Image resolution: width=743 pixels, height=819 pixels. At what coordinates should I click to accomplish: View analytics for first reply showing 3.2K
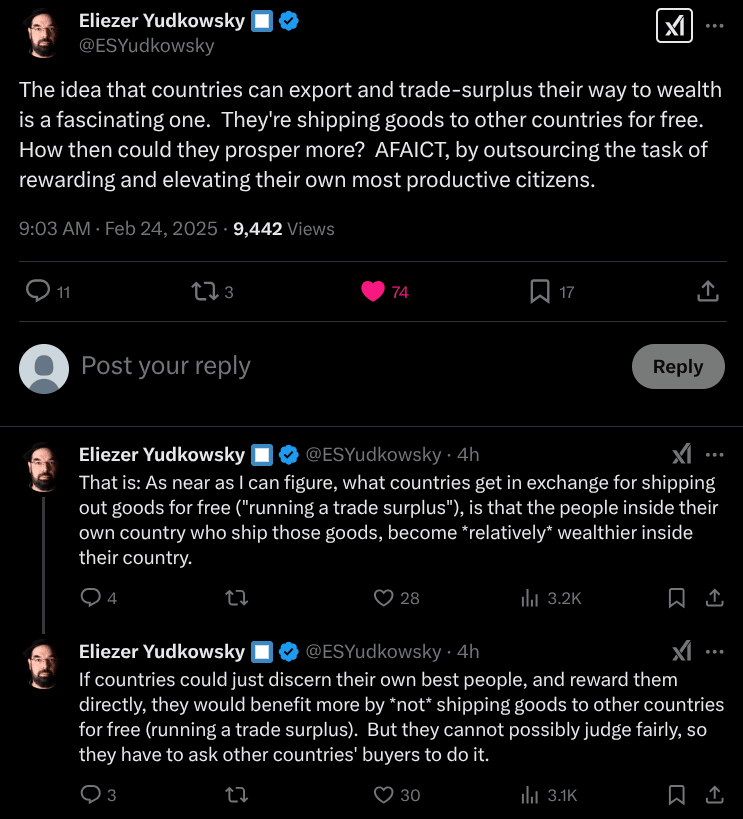tap(531, 597)
